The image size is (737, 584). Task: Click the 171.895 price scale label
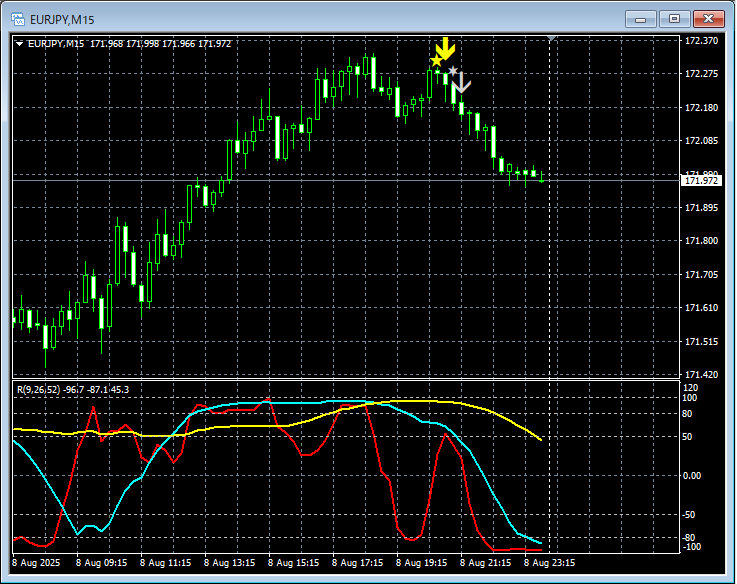[x=701, y=208]
